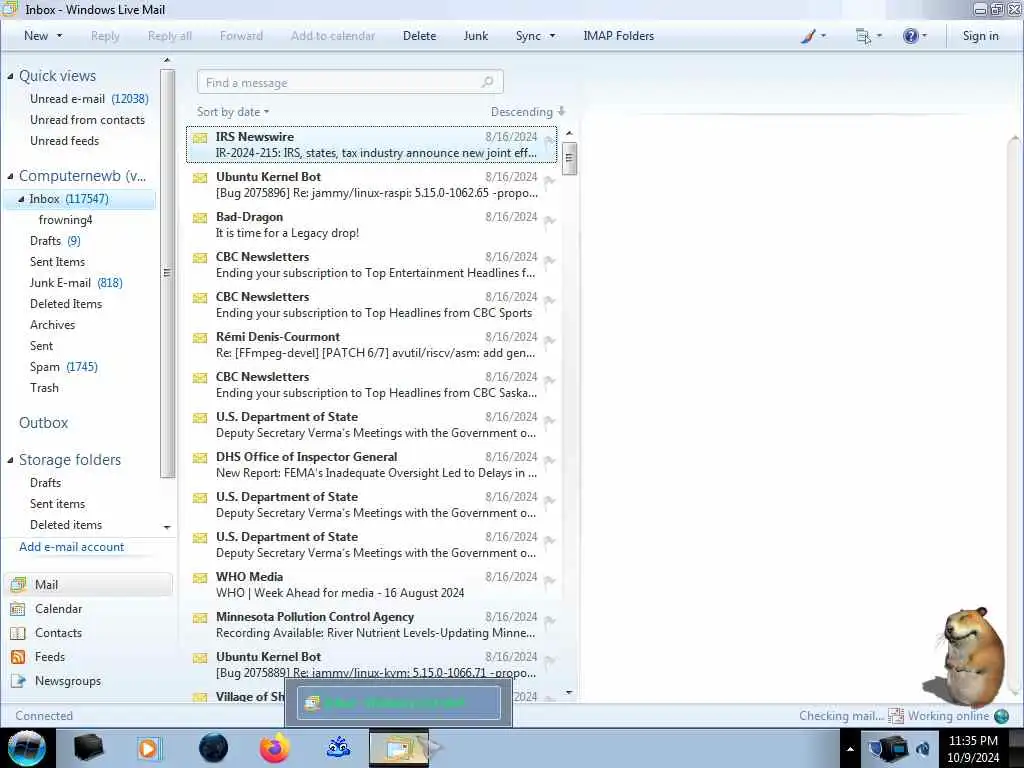Open the Outbox folder

tap(43, 423)
